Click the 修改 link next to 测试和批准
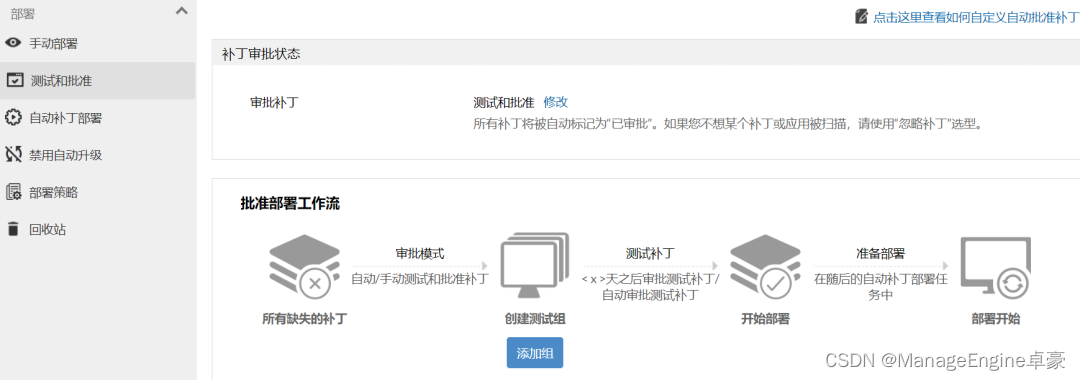The width and height of the screenshot is (1080, 380). pyautogui.click(x=556, y=103)
